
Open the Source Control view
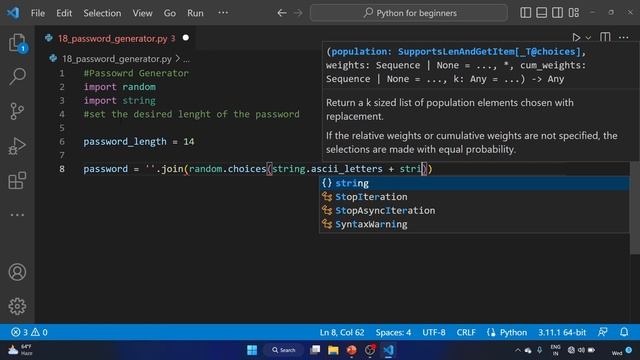click(x=17, y=111)
